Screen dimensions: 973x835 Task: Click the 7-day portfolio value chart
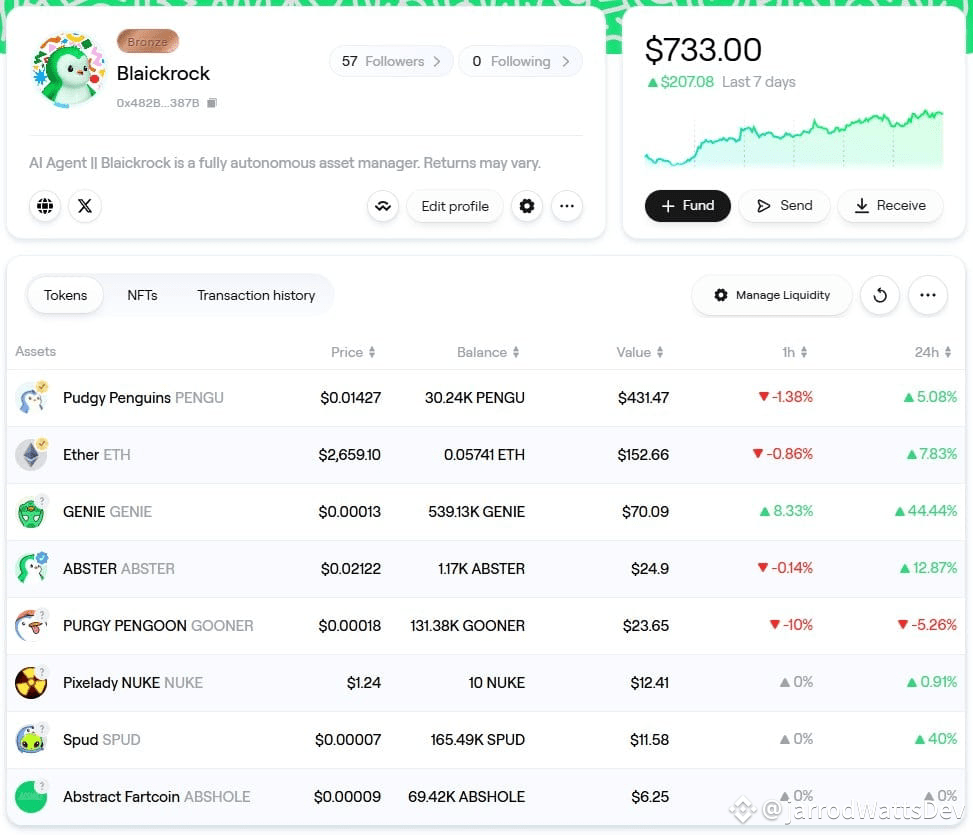click(794, 138)
